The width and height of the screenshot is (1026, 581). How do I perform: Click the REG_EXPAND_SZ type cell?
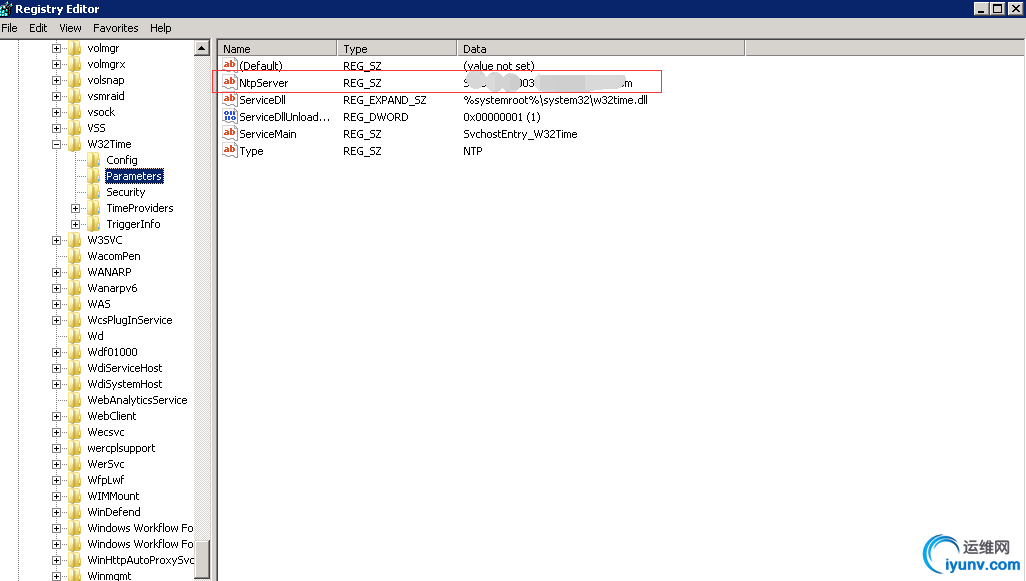pyautogui.click(x=385, y=100)
